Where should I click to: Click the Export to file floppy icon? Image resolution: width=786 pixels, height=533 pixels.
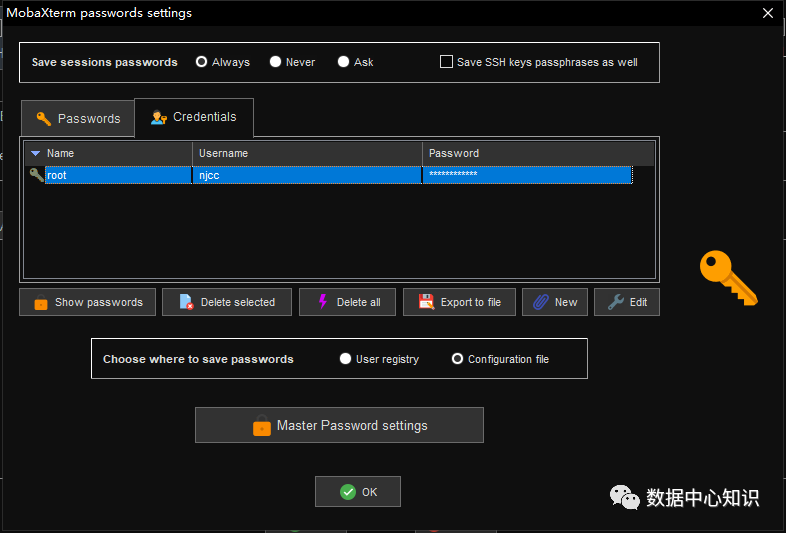[x=426, y=302]
